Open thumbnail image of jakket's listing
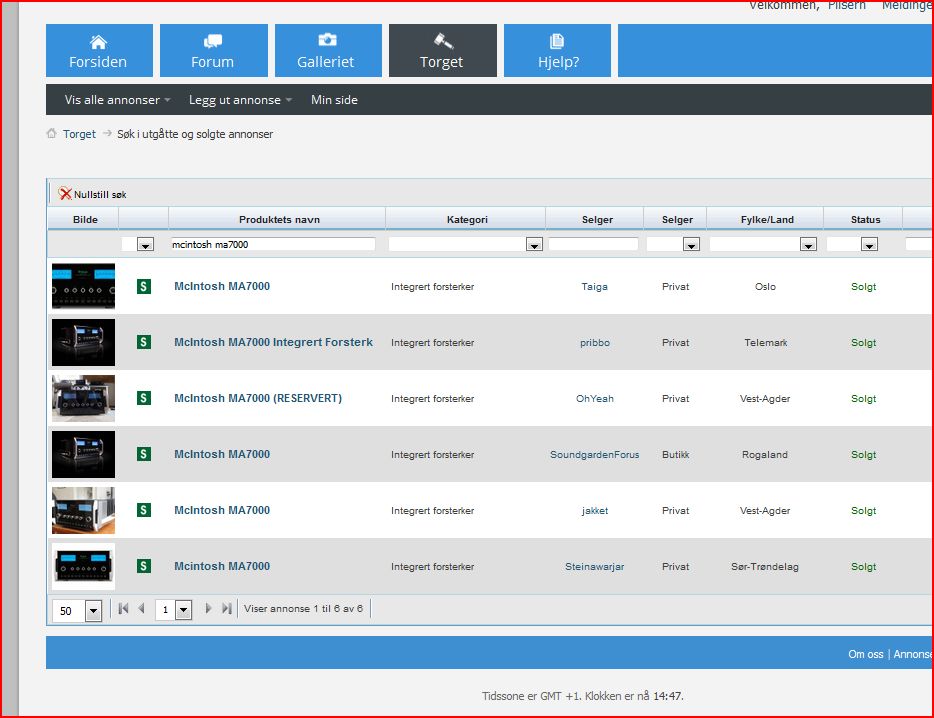Screen dimensions: 934x718 coord(83,511)
